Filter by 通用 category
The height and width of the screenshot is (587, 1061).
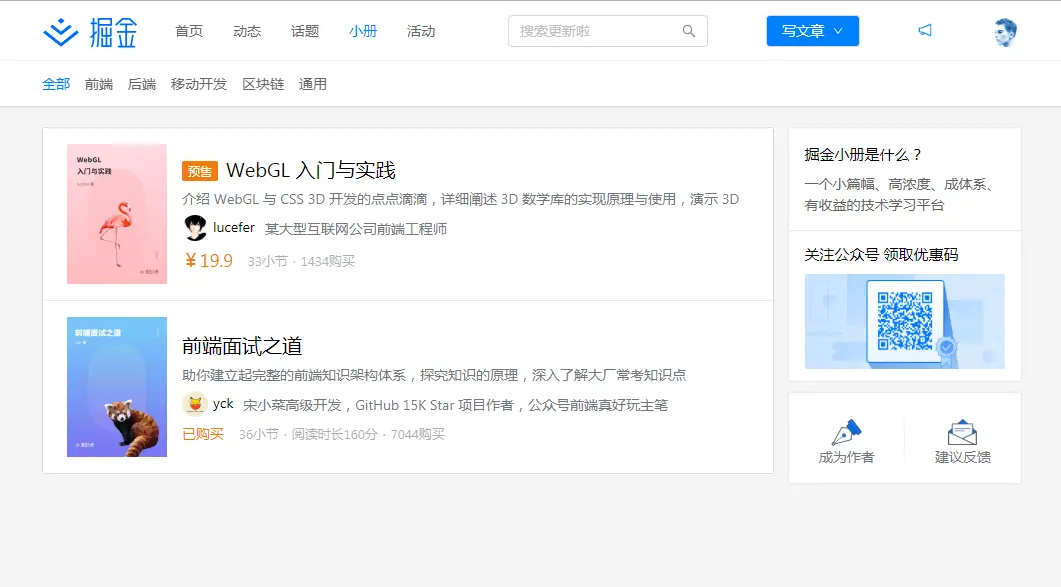[x=313, y=84]
